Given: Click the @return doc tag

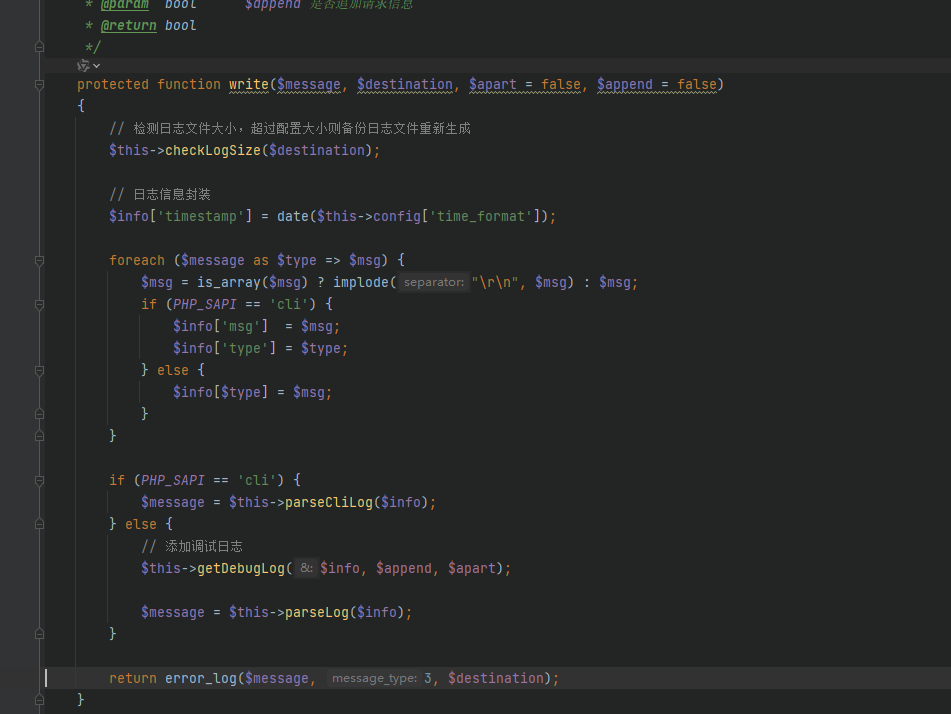Looking at the screenshot, I should pyautogui.click(x=128, y=25).
